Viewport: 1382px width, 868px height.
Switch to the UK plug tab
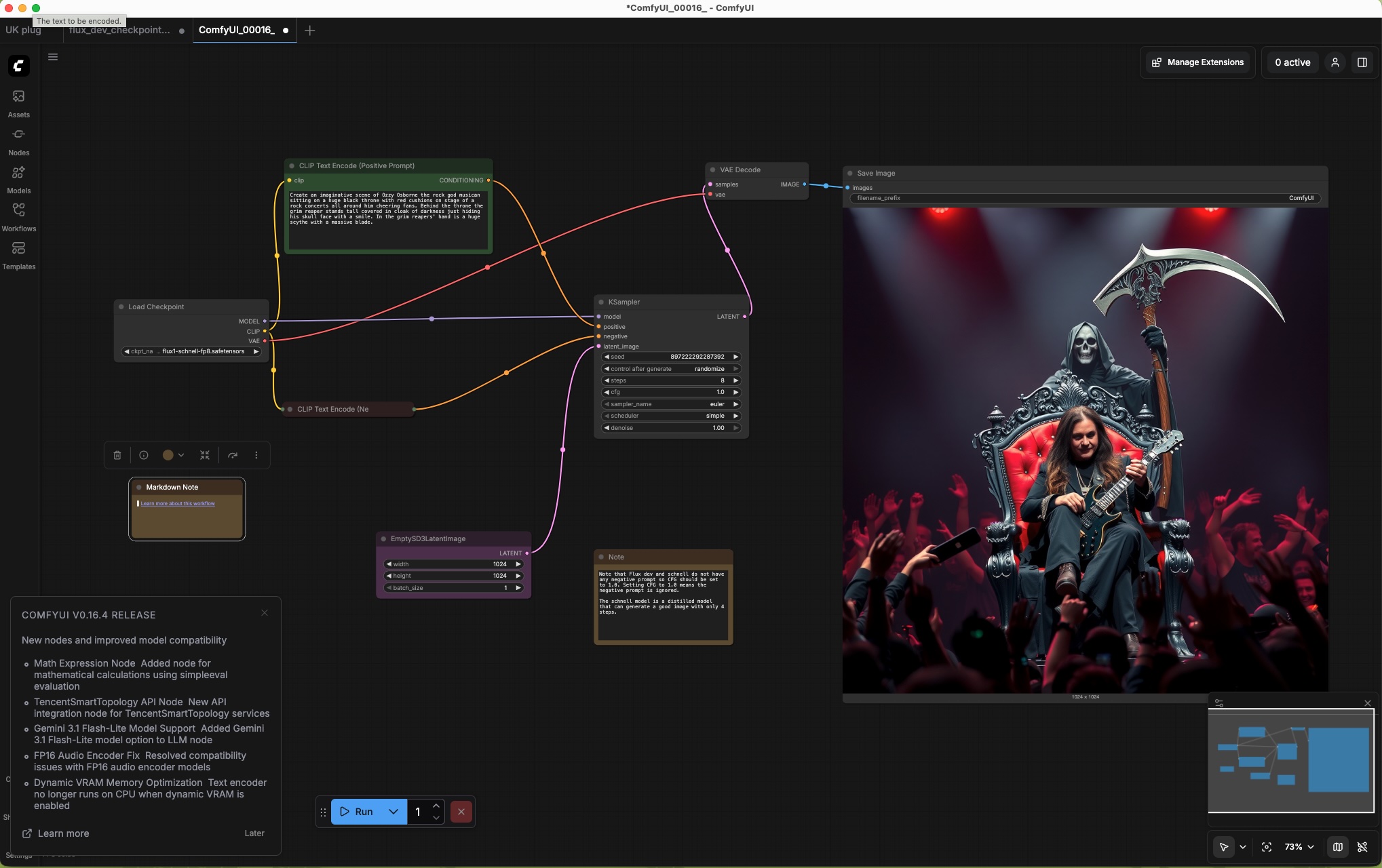pyautogui.click(x=22, y=31)
